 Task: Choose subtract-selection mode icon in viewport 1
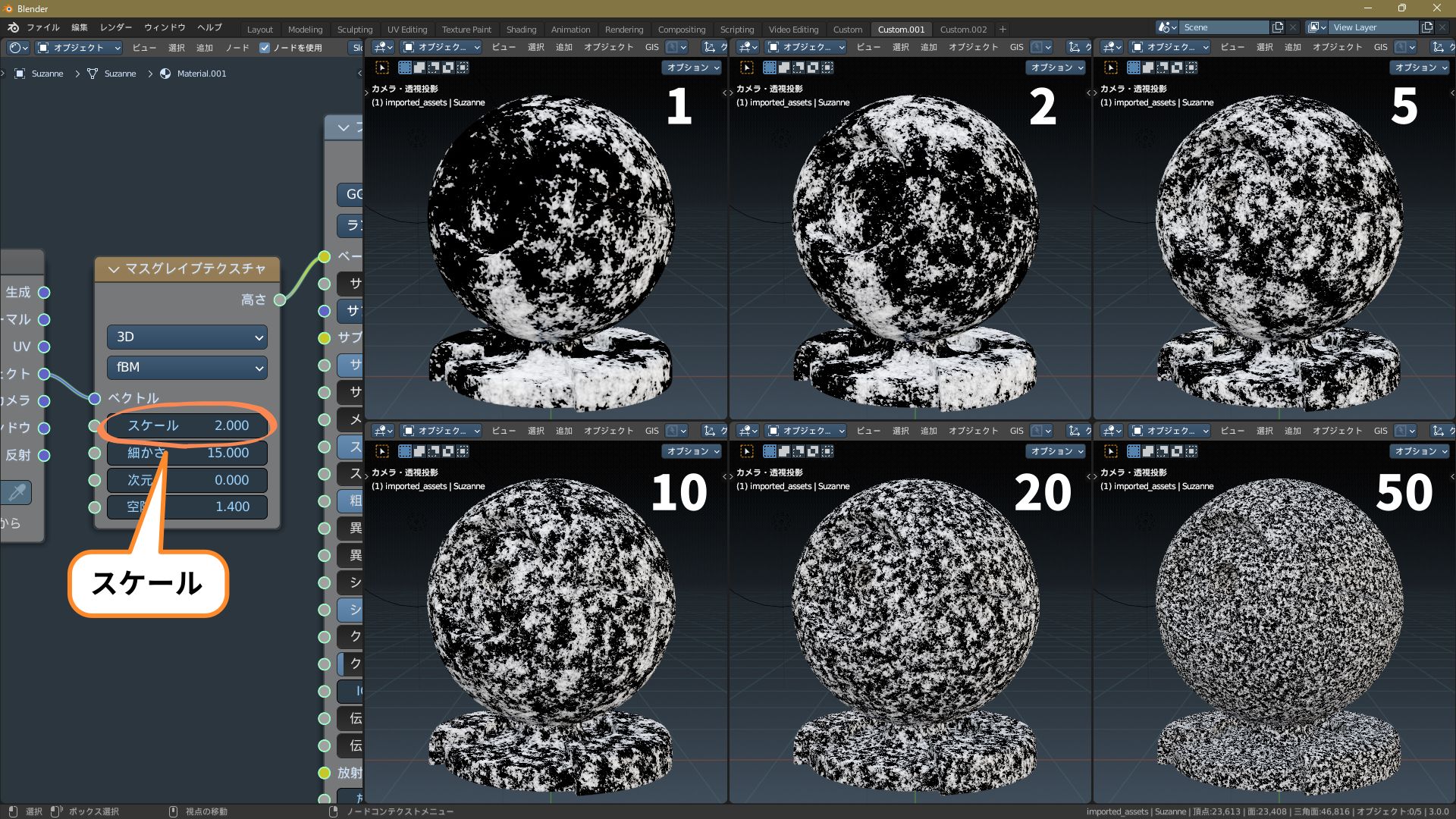coord(434,67)
